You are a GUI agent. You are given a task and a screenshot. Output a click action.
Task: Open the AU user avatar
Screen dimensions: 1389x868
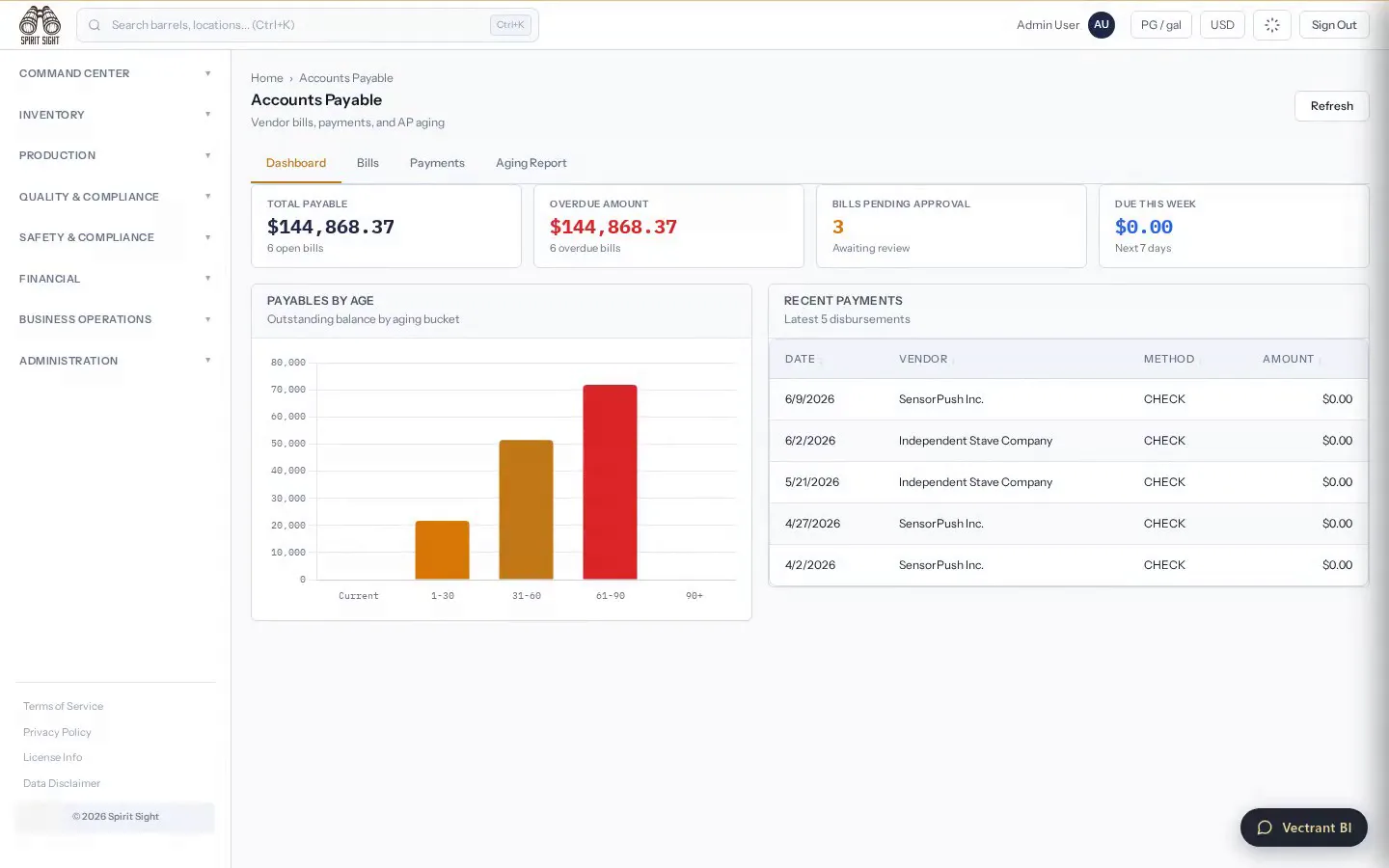coord(1101,25)
